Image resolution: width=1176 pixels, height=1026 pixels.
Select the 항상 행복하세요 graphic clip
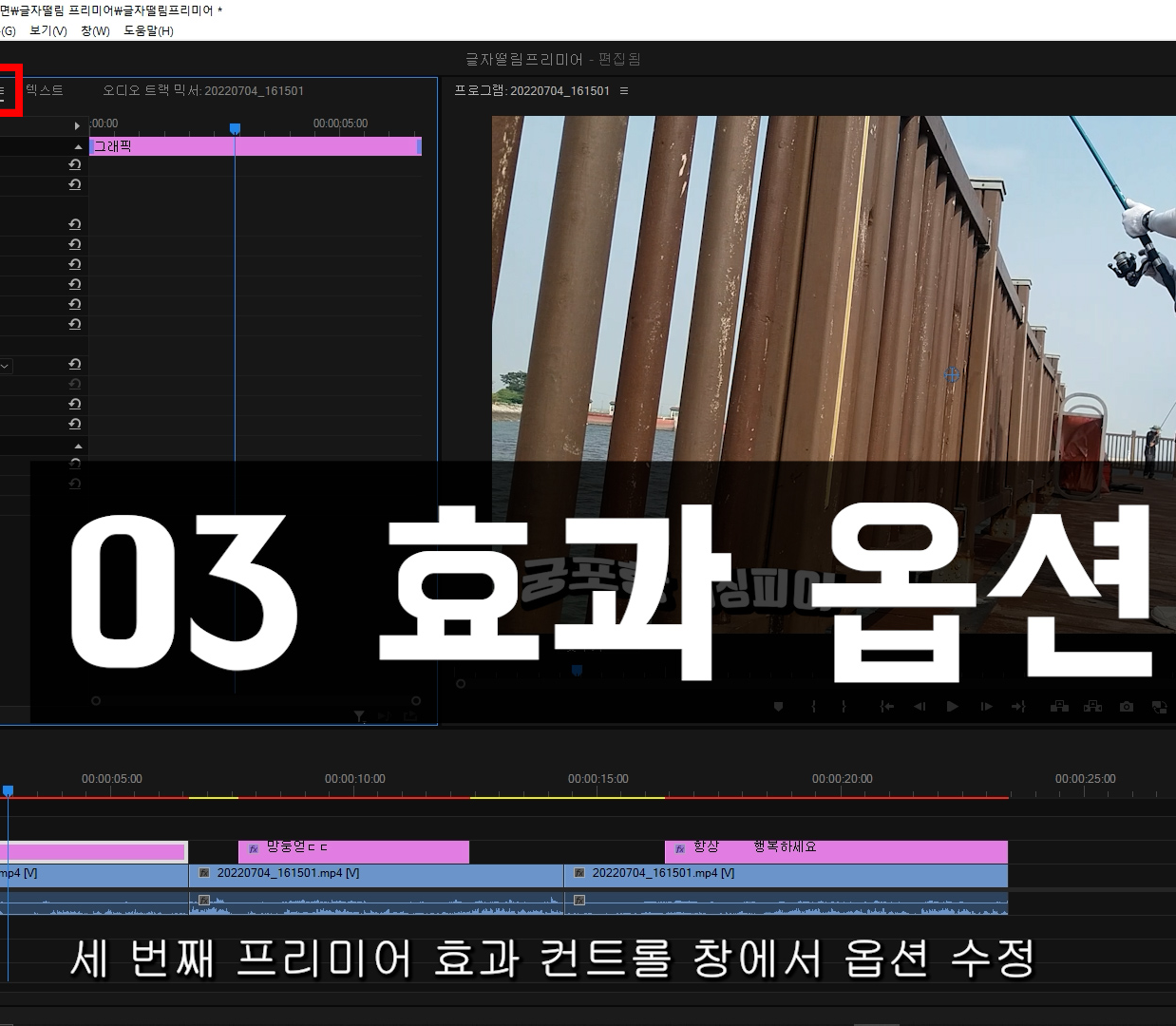click(836, 851)
